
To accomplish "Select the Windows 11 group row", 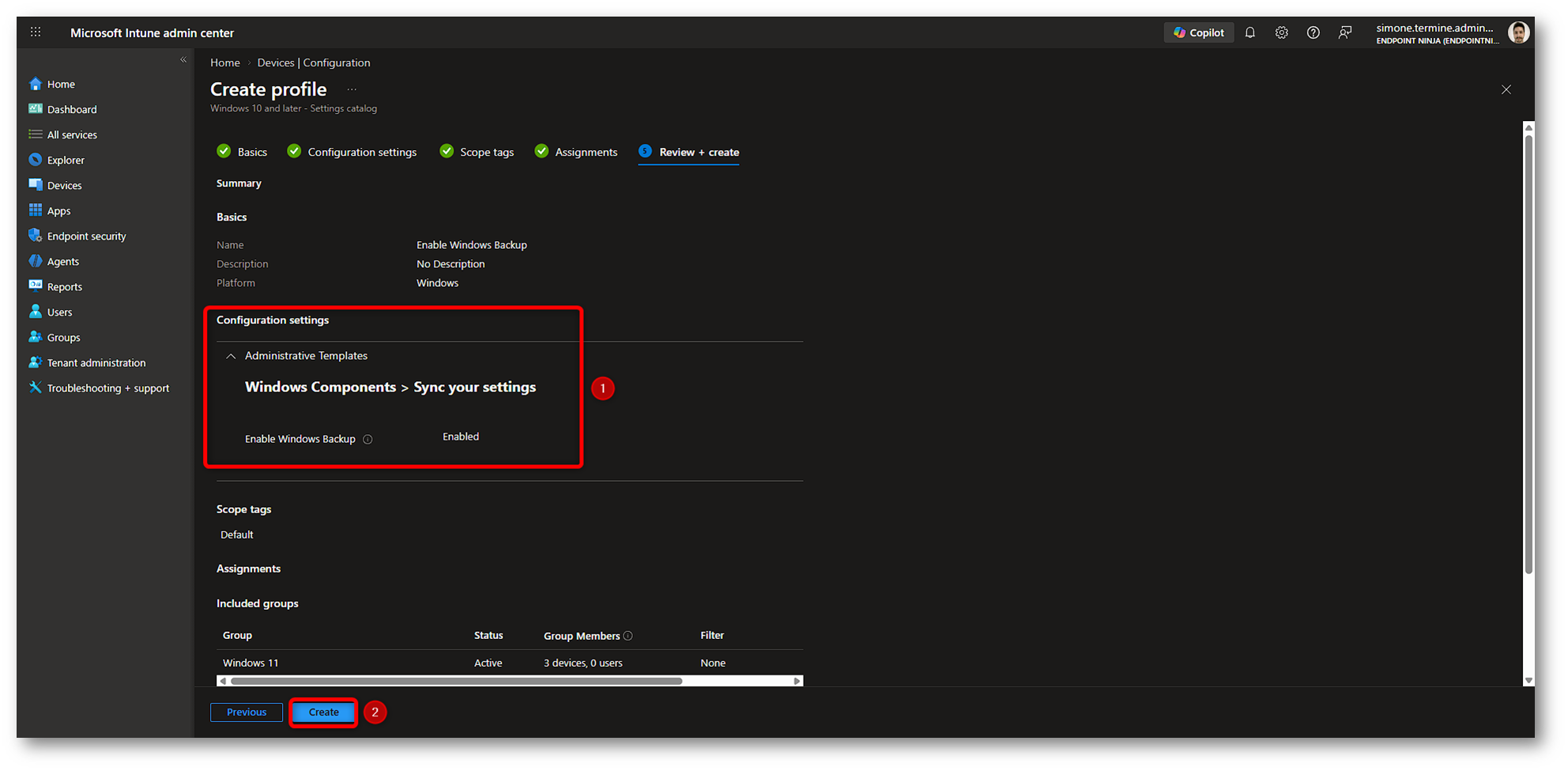I will point(510,663).
